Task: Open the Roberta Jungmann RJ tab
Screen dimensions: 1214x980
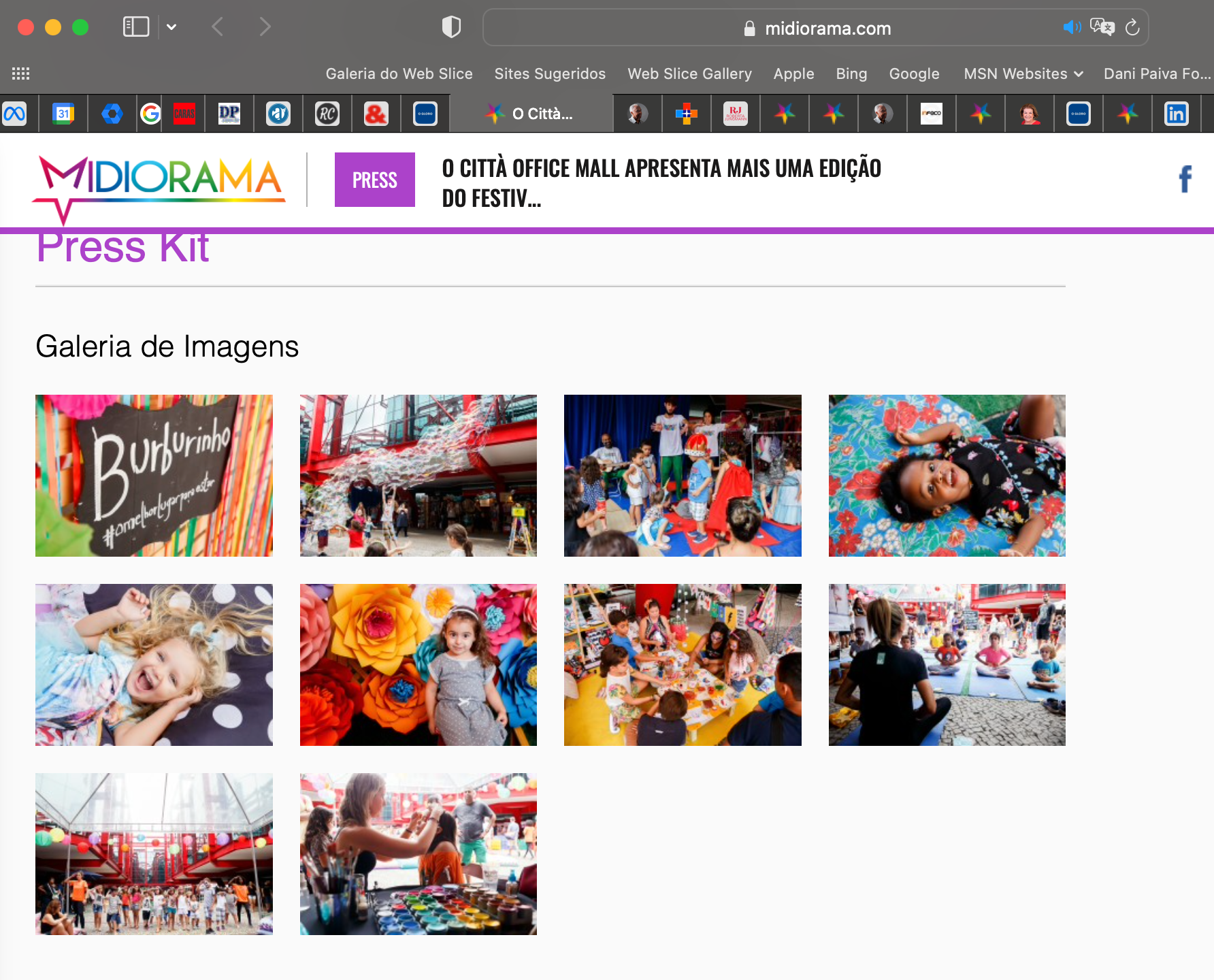Action: pyautogui.click(x=736, y=114)
